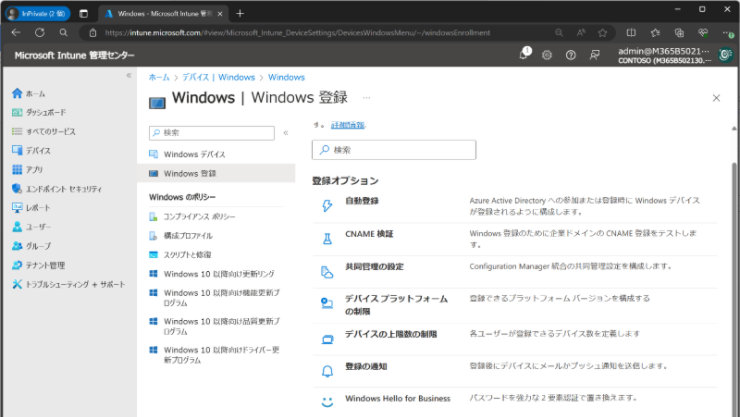Open a new browser tab

click(x=240, y=14)
